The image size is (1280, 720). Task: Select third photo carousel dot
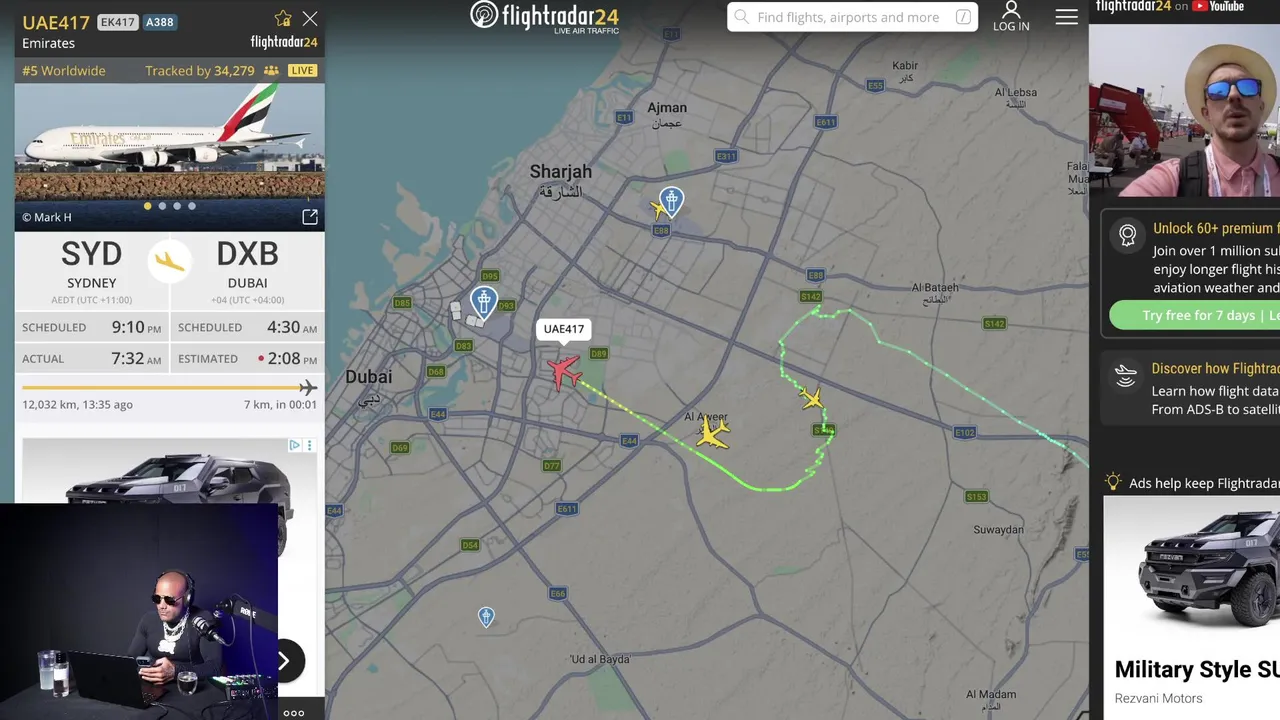point(177,206)
